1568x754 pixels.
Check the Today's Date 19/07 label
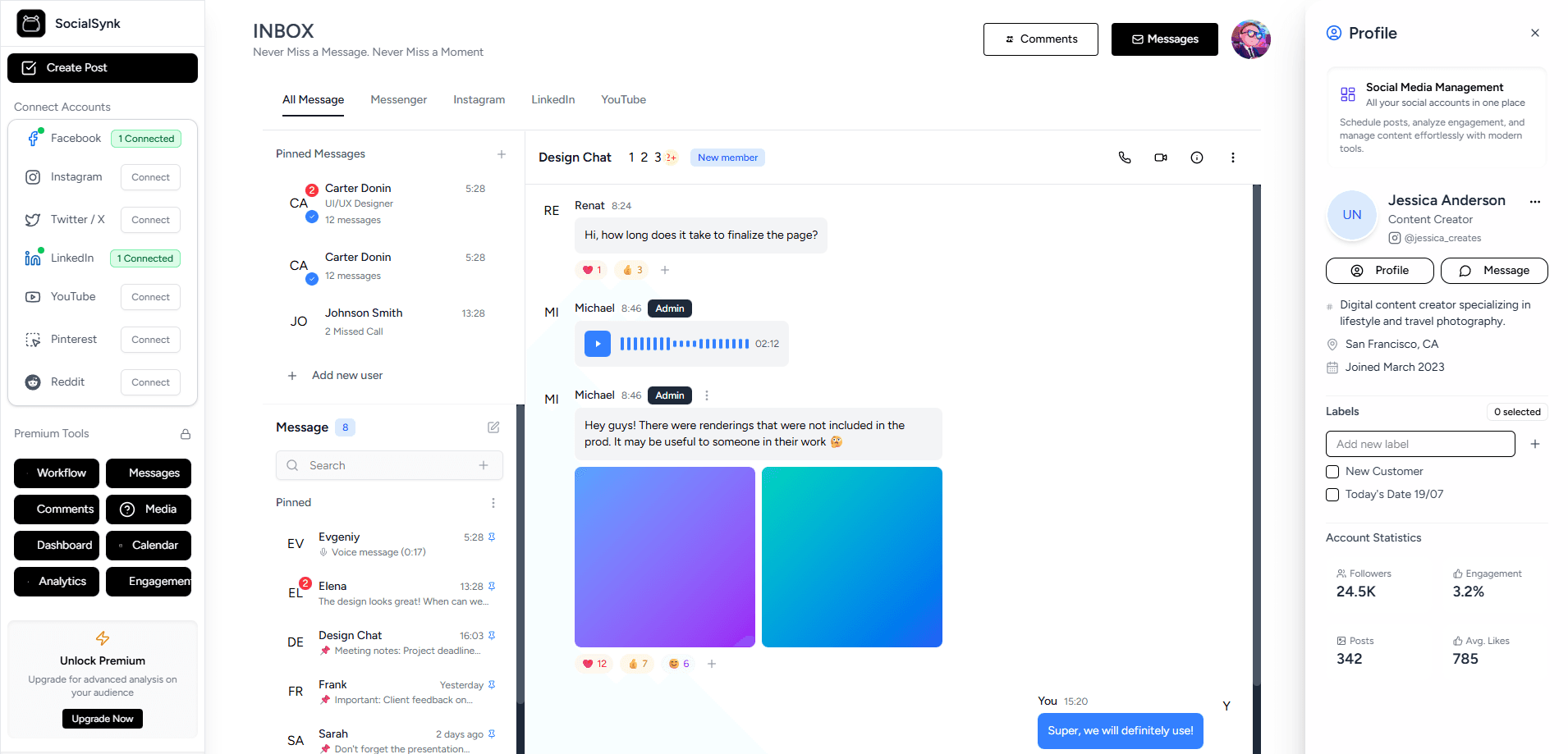pyautogui.click(x=1332, y=494)
